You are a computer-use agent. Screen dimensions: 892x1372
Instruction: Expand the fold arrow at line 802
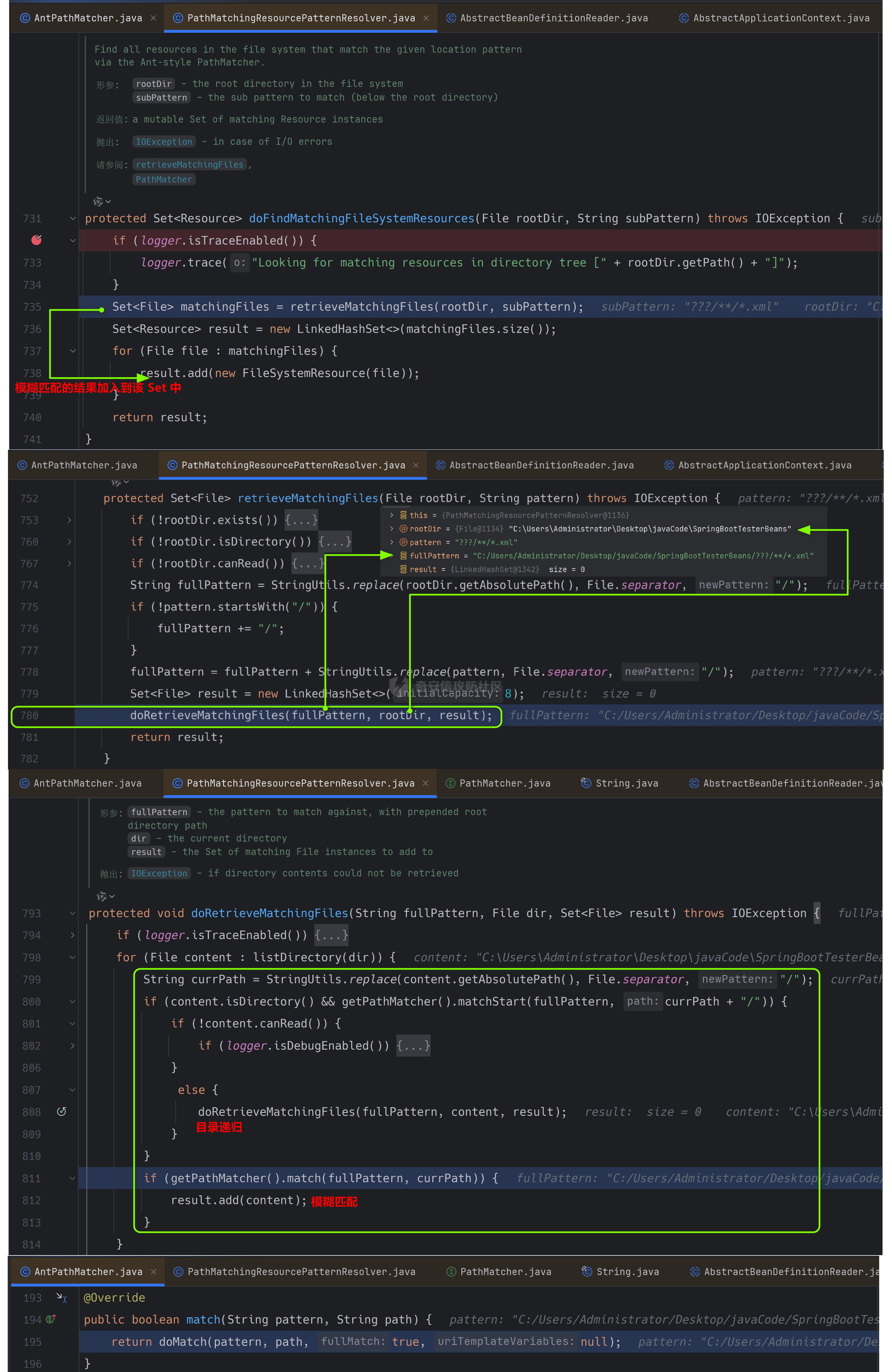pyautogui.click(x=72, y=1045)
